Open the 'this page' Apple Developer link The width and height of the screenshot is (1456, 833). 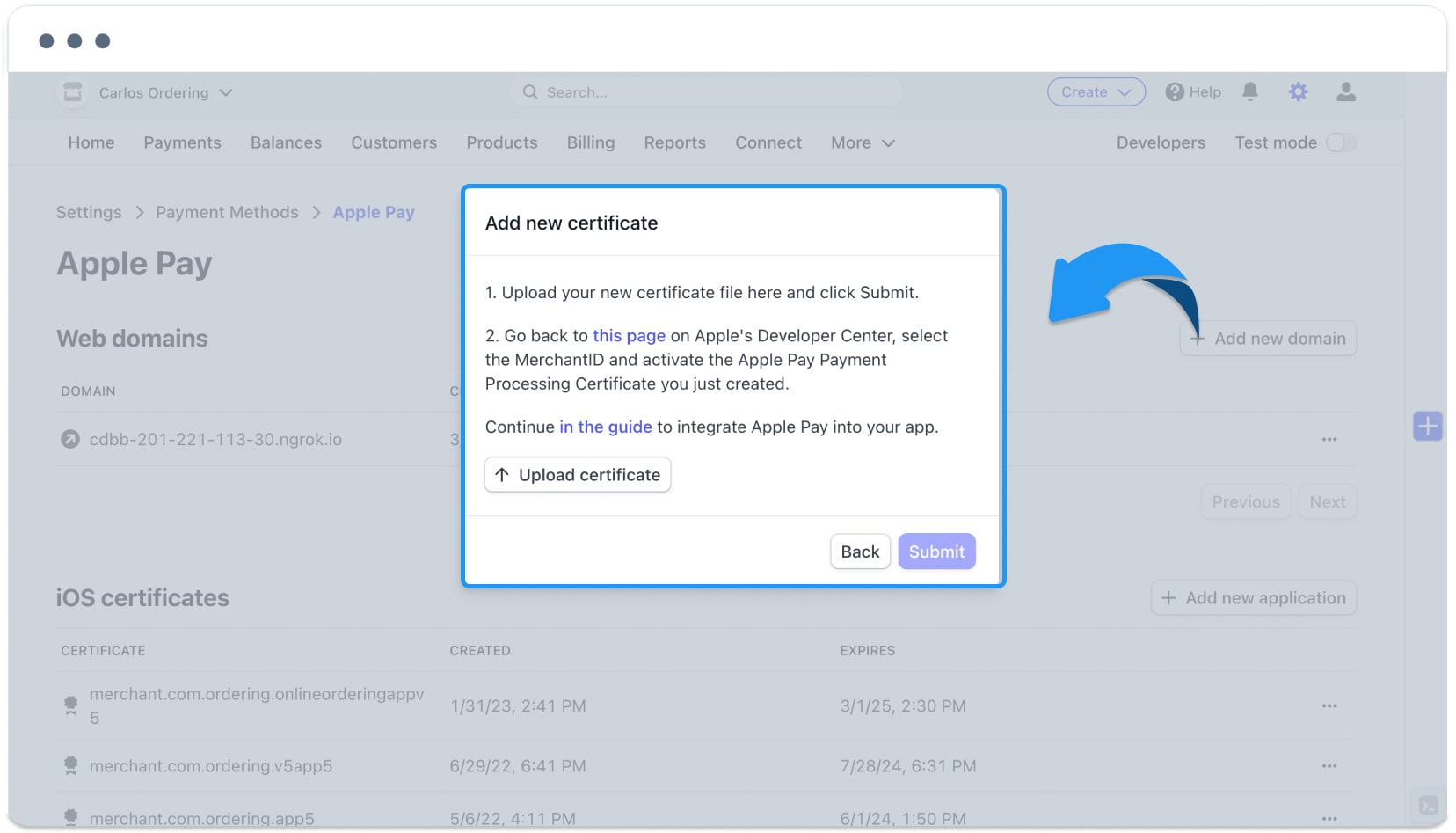(x=629, y=336)
